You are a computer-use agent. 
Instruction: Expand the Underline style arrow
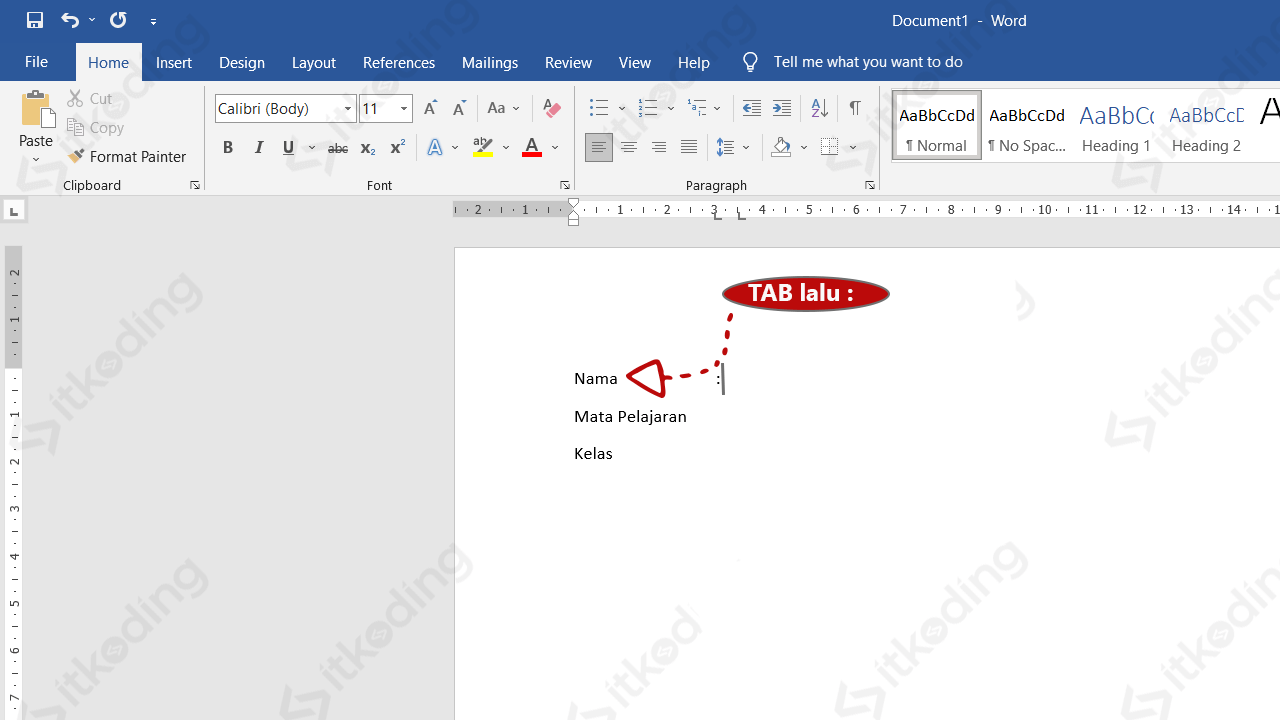click(312, 148)
